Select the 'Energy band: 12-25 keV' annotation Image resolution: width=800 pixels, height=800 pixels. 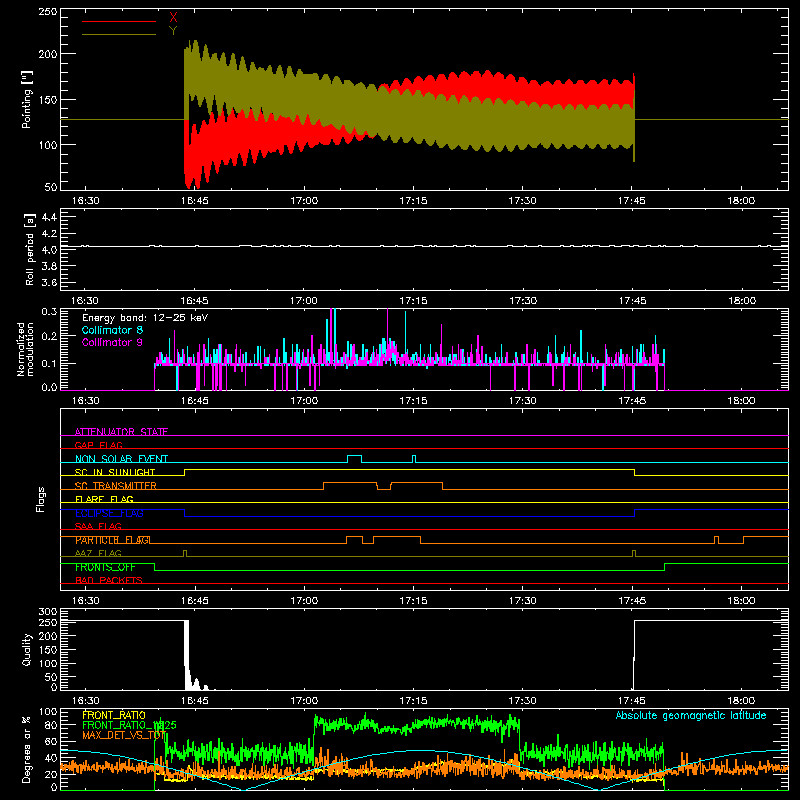[x=145, y=318]
